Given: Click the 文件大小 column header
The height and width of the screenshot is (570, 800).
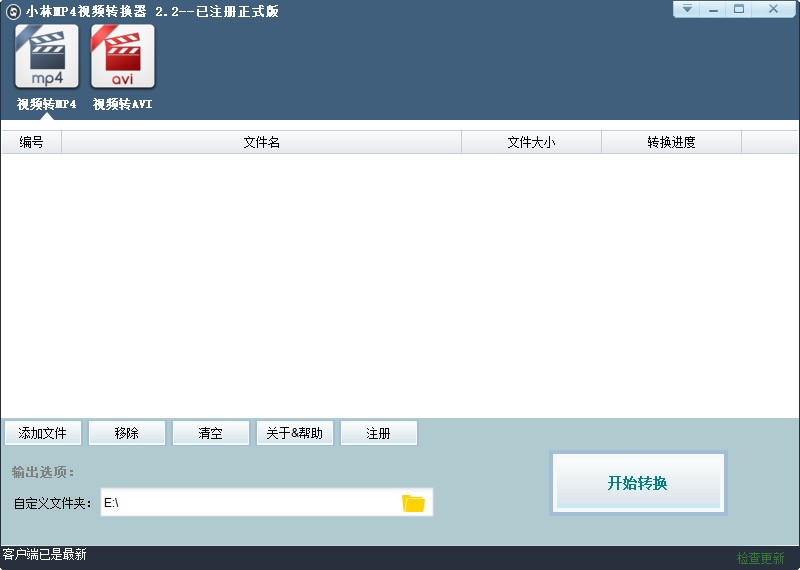Looking at the screenshot, I should (x=531, y=142).
